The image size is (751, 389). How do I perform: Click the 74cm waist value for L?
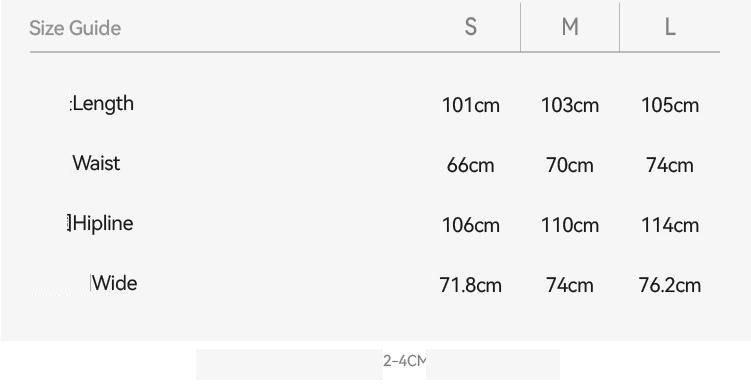pos(670,166)
